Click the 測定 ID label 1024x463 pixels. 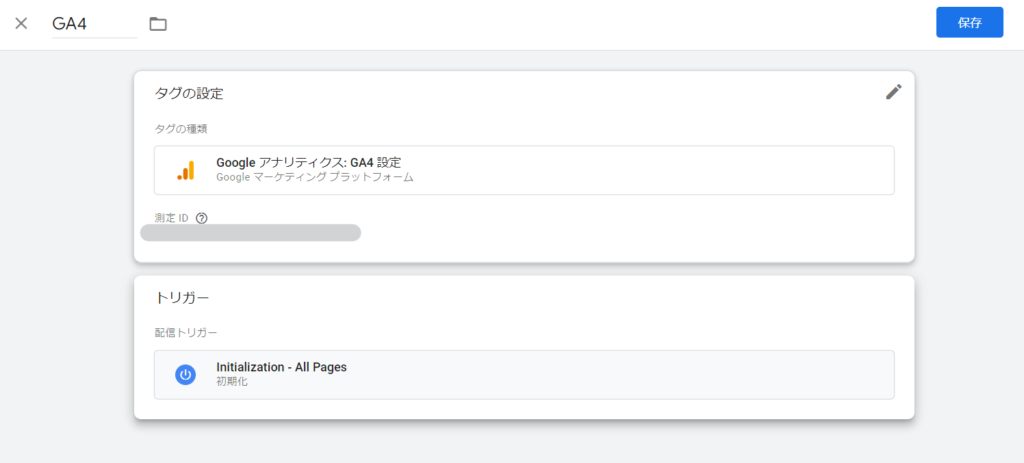(x=172, y=218)
